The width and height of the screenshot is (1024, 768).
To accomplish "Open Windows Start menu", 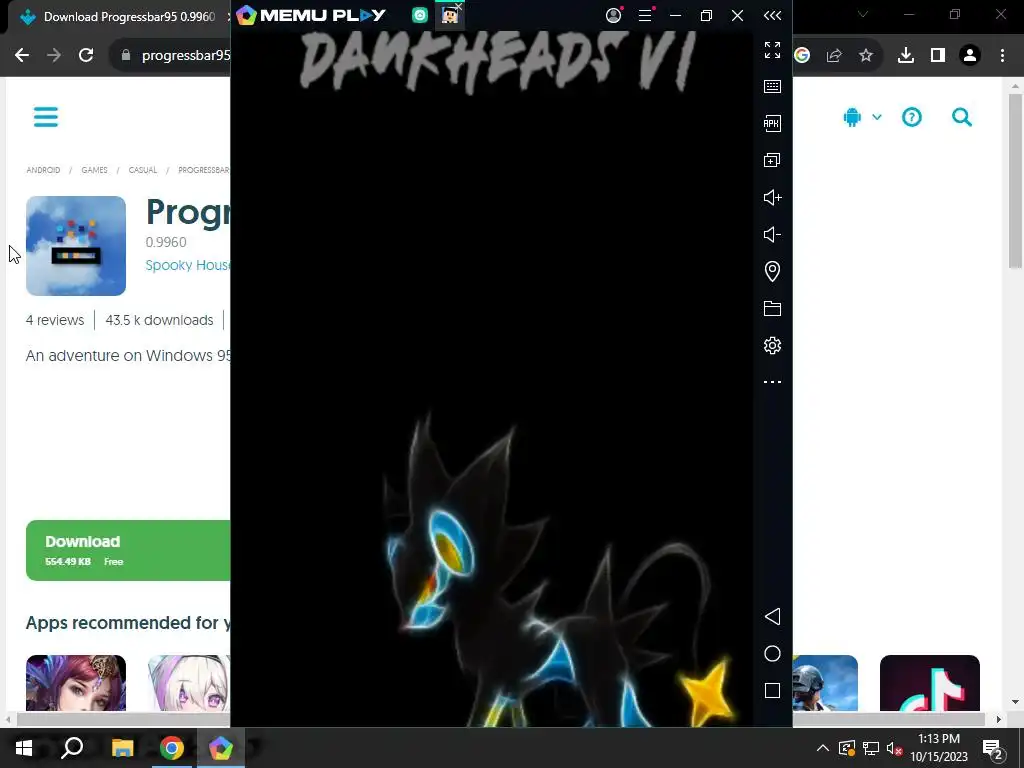I will pyautogui.click(x=24, y=748).
